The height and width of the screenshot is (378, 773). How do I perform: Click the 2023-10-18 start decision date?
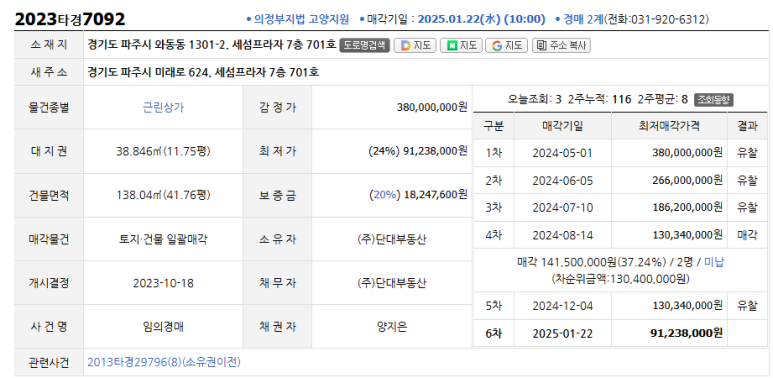(163, 283)
